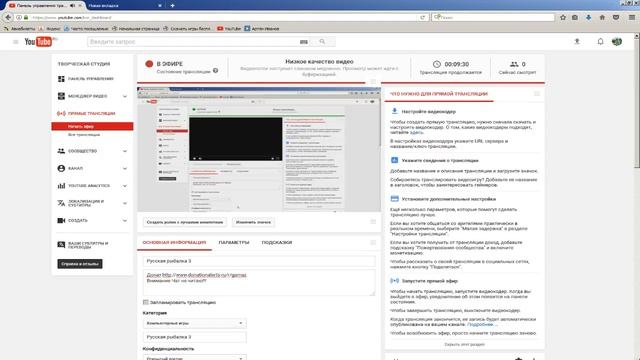Viewport: 640px width, 360px height.
Task: Click the Справка и отзывы button
Action: tap(80, 264)
